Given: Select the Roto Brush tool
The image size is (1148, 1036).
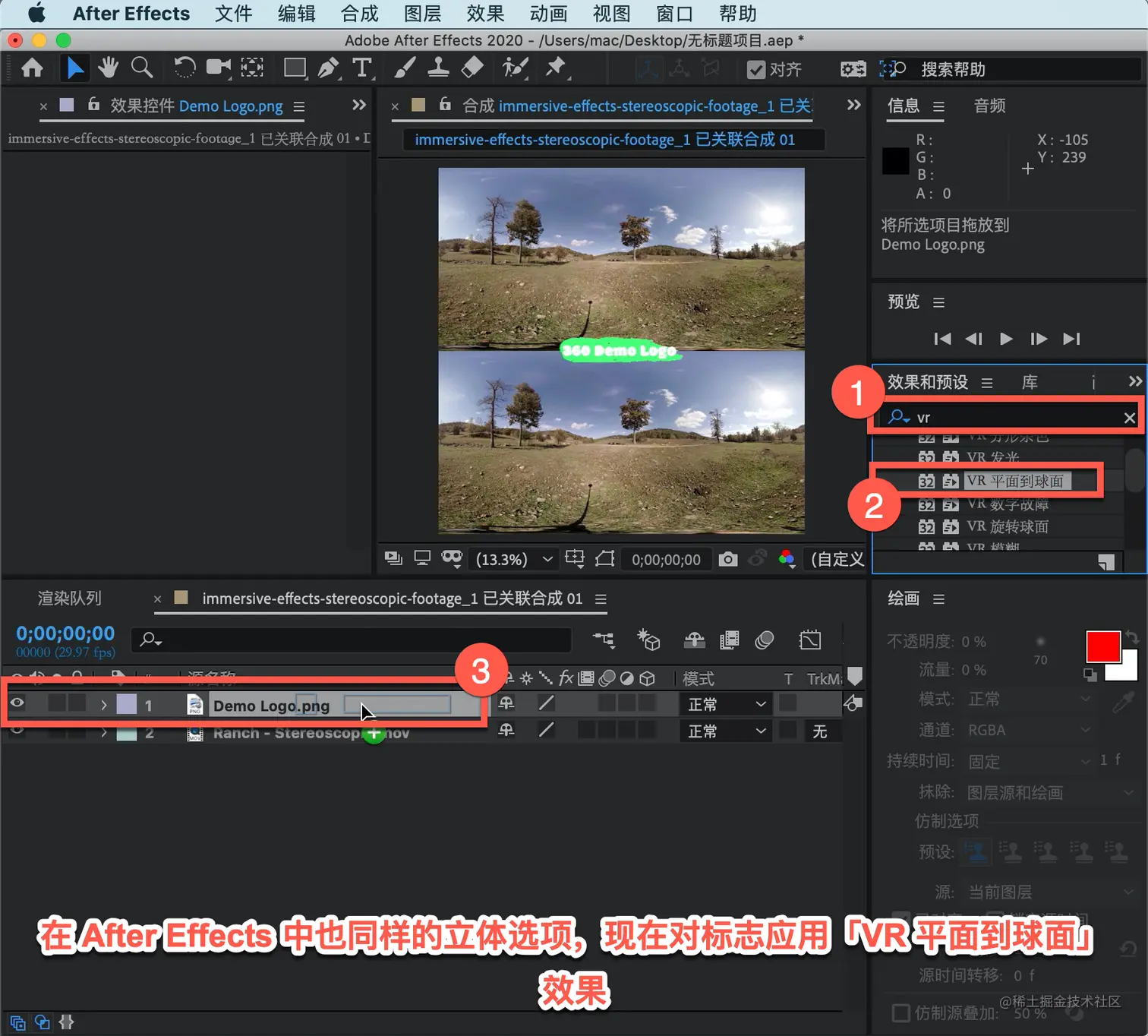Looking at the screenshot, I should tap(516, 68).
